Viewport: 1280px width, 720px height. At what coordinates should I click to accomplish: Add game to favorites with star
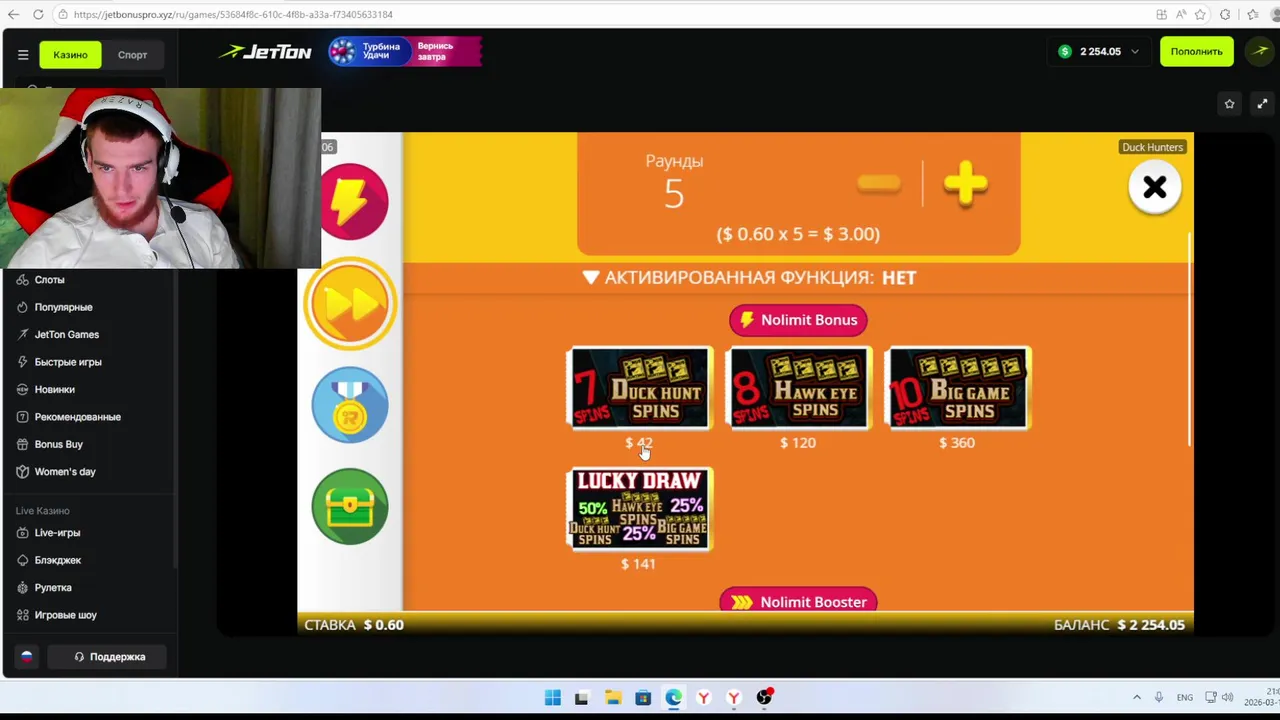[1229, 104]
